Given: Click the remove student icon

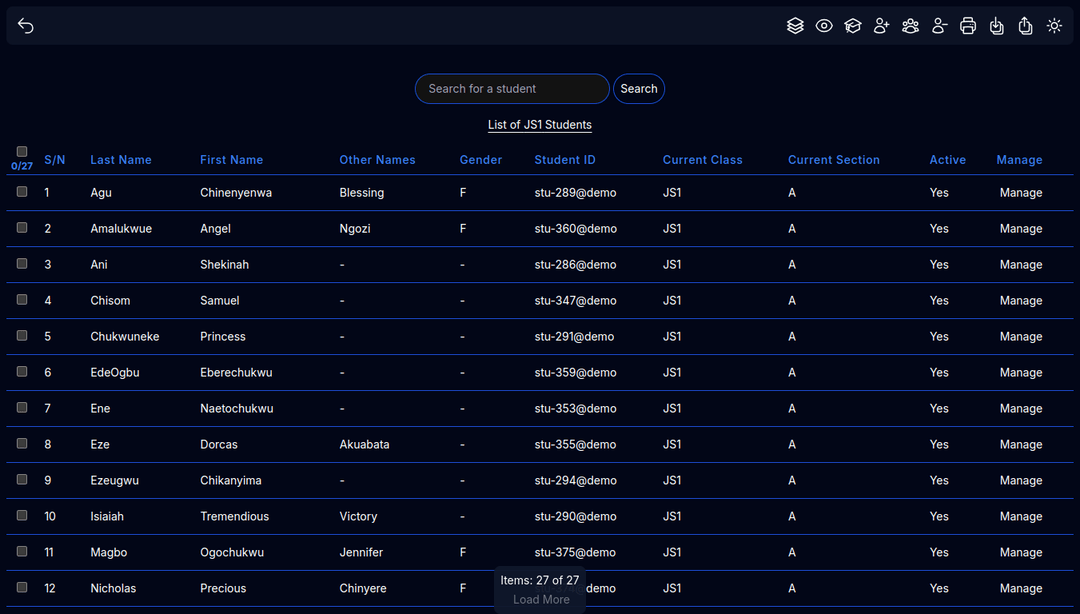Looking at the screenshot, I should (939, 26).
